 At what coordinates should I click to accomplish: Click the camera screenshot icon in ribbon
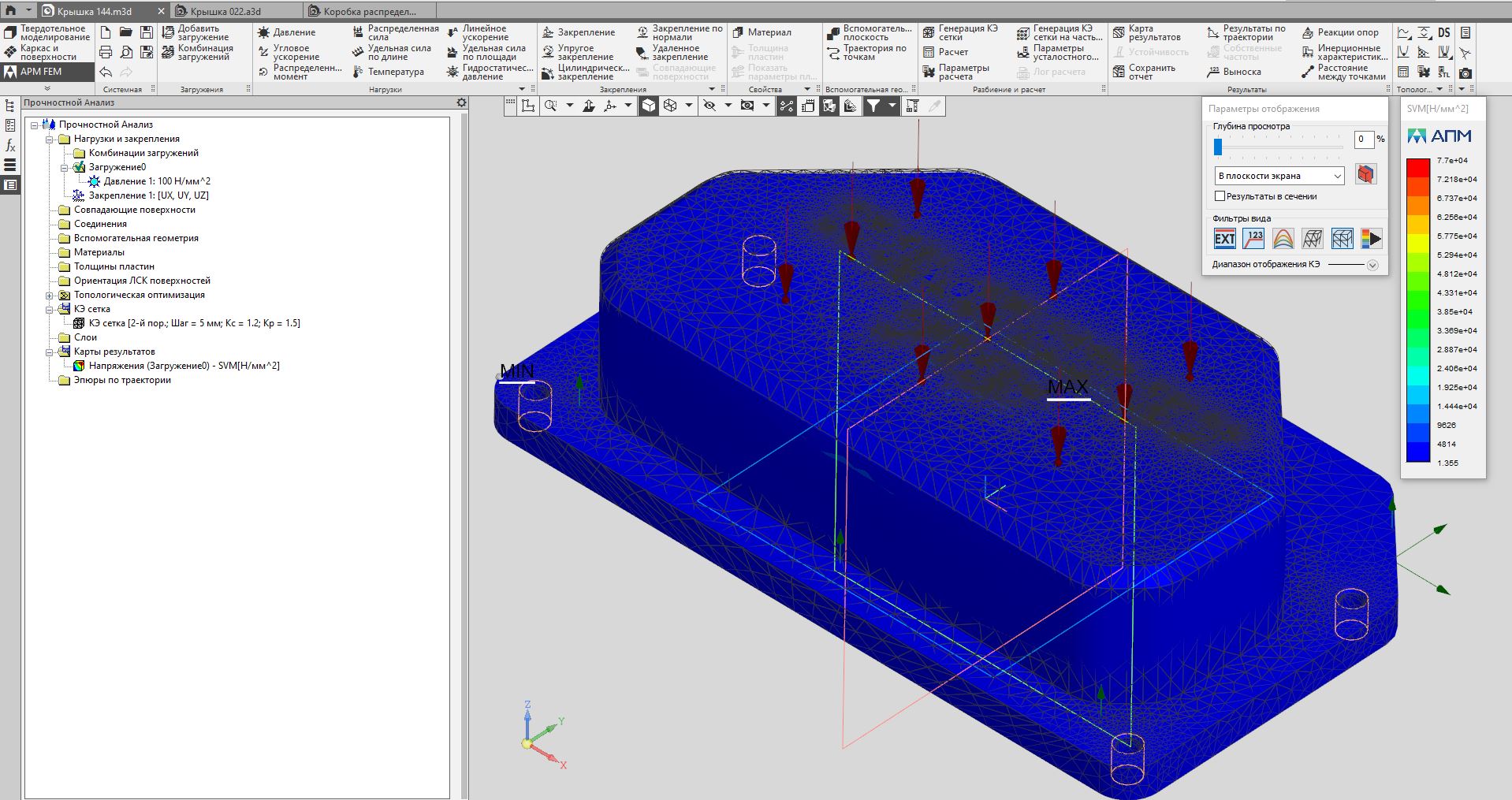tap(1465, 73)
